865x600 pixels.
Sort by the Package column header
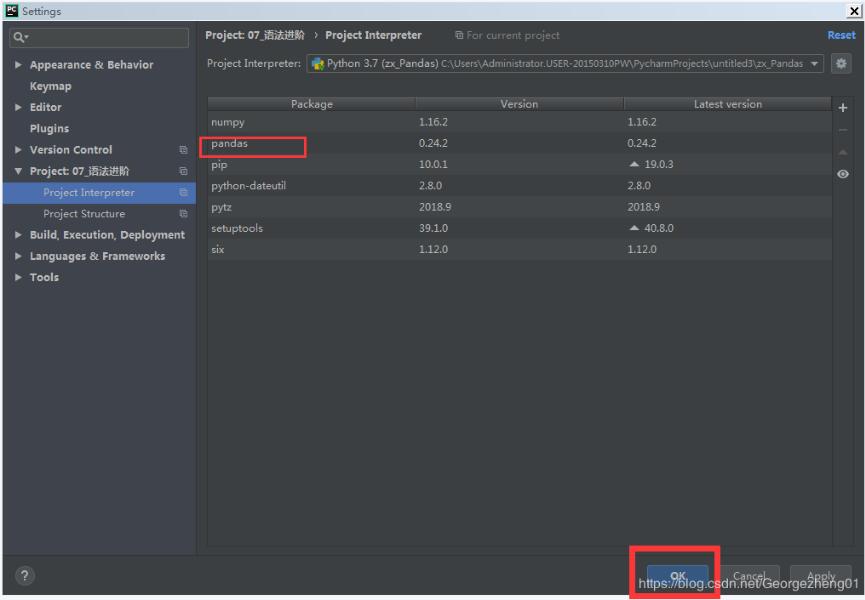(312, 104)
